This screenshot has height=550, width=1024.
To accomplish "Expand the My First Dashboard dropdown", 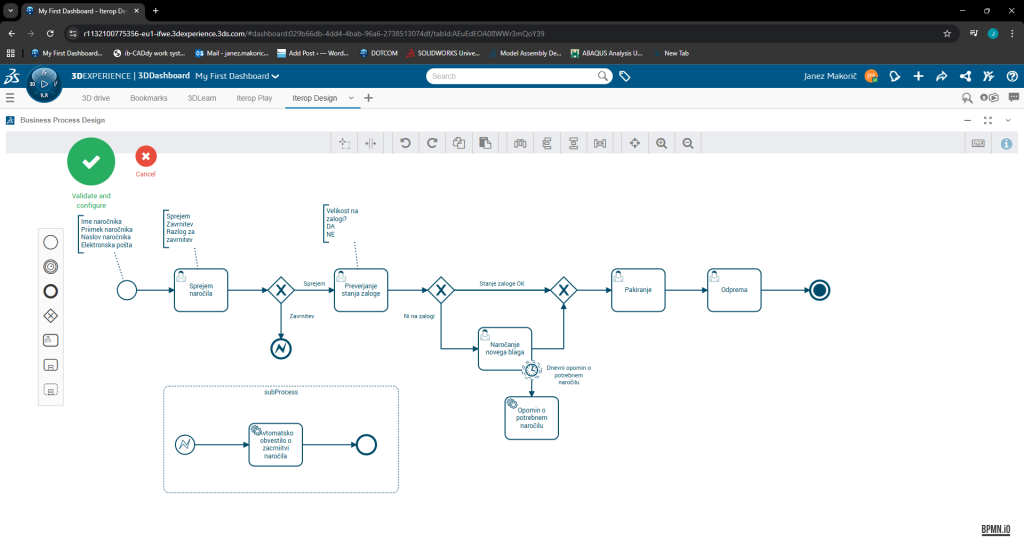I will tap(275, 76).
